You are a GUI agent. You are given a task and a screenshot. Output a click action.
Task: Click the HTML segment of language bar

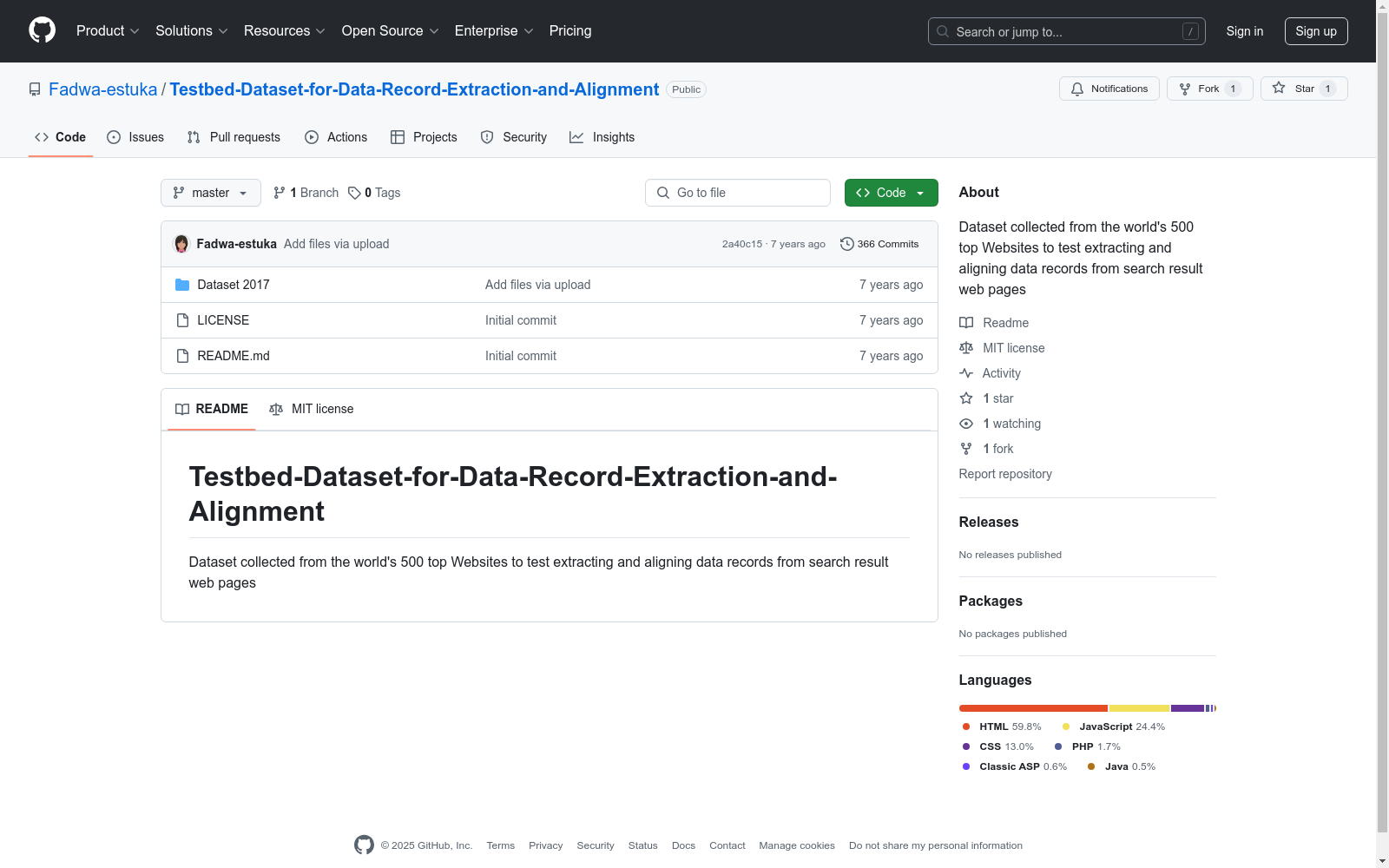coord(1033,708)
